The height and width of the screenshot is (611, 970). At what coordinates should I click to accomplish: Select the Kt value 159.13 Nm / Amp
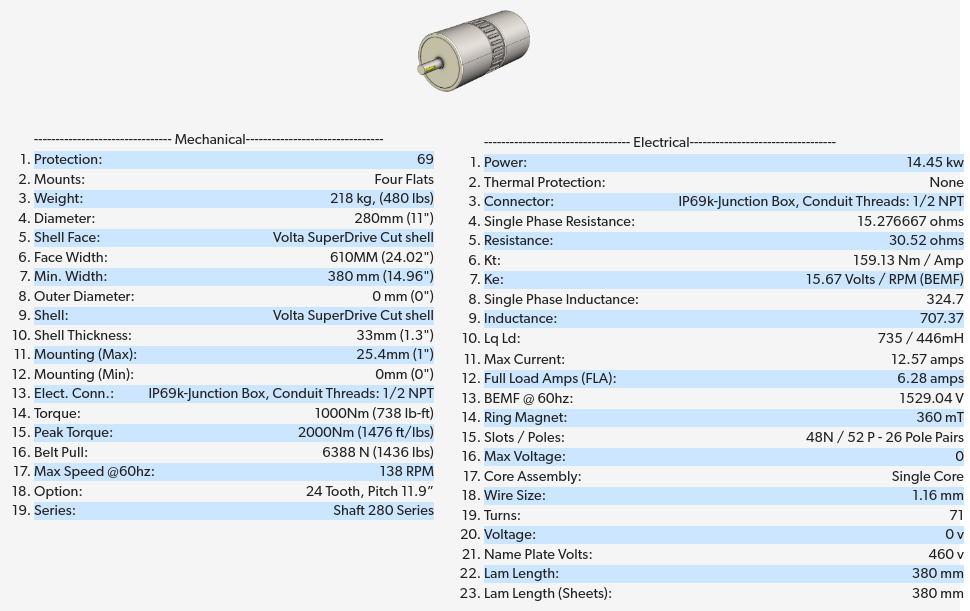(909, 261)
